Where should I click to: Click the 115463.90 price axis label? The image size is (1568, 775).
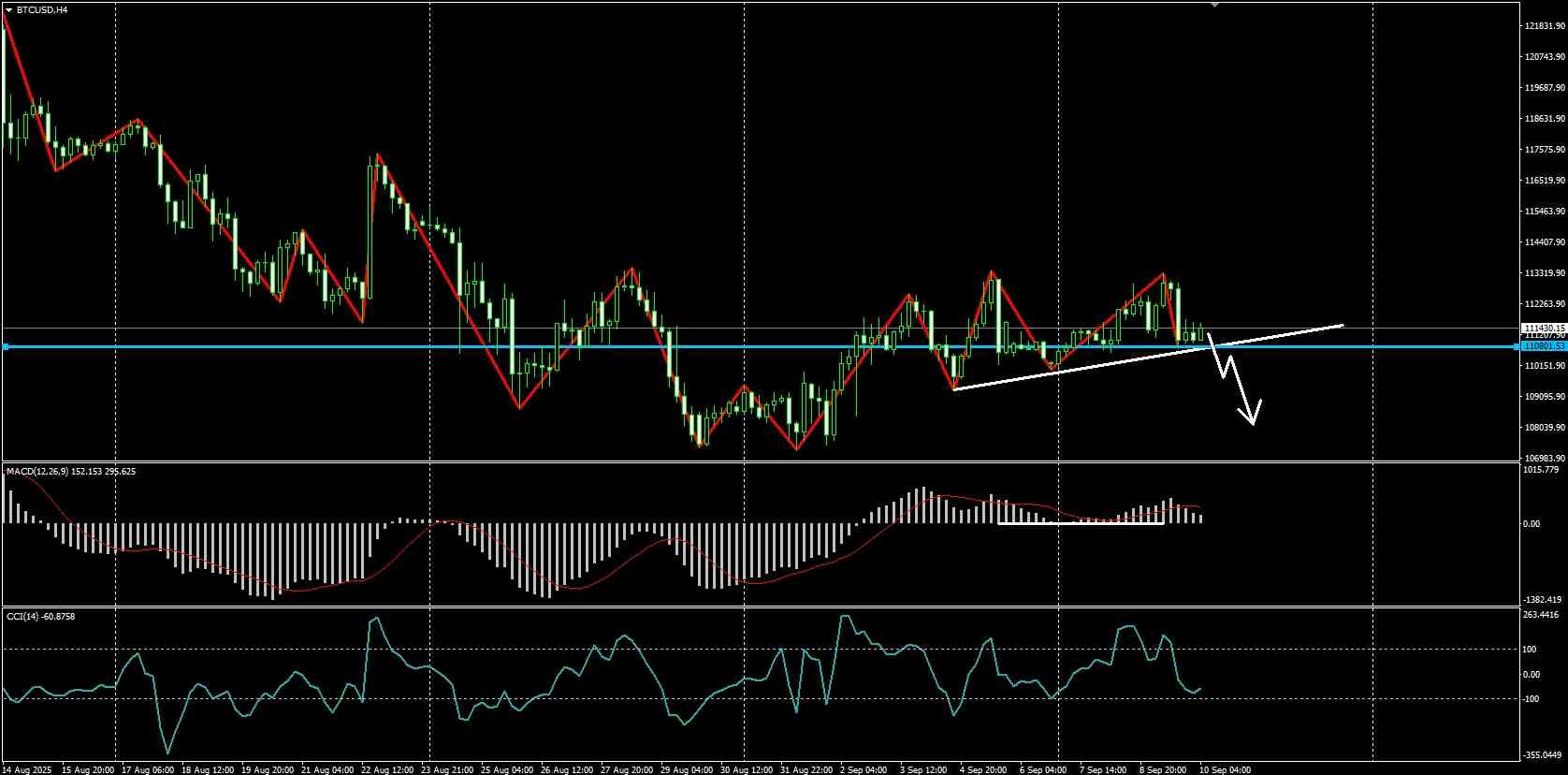pyautogui.click(x=1545, y=212)
